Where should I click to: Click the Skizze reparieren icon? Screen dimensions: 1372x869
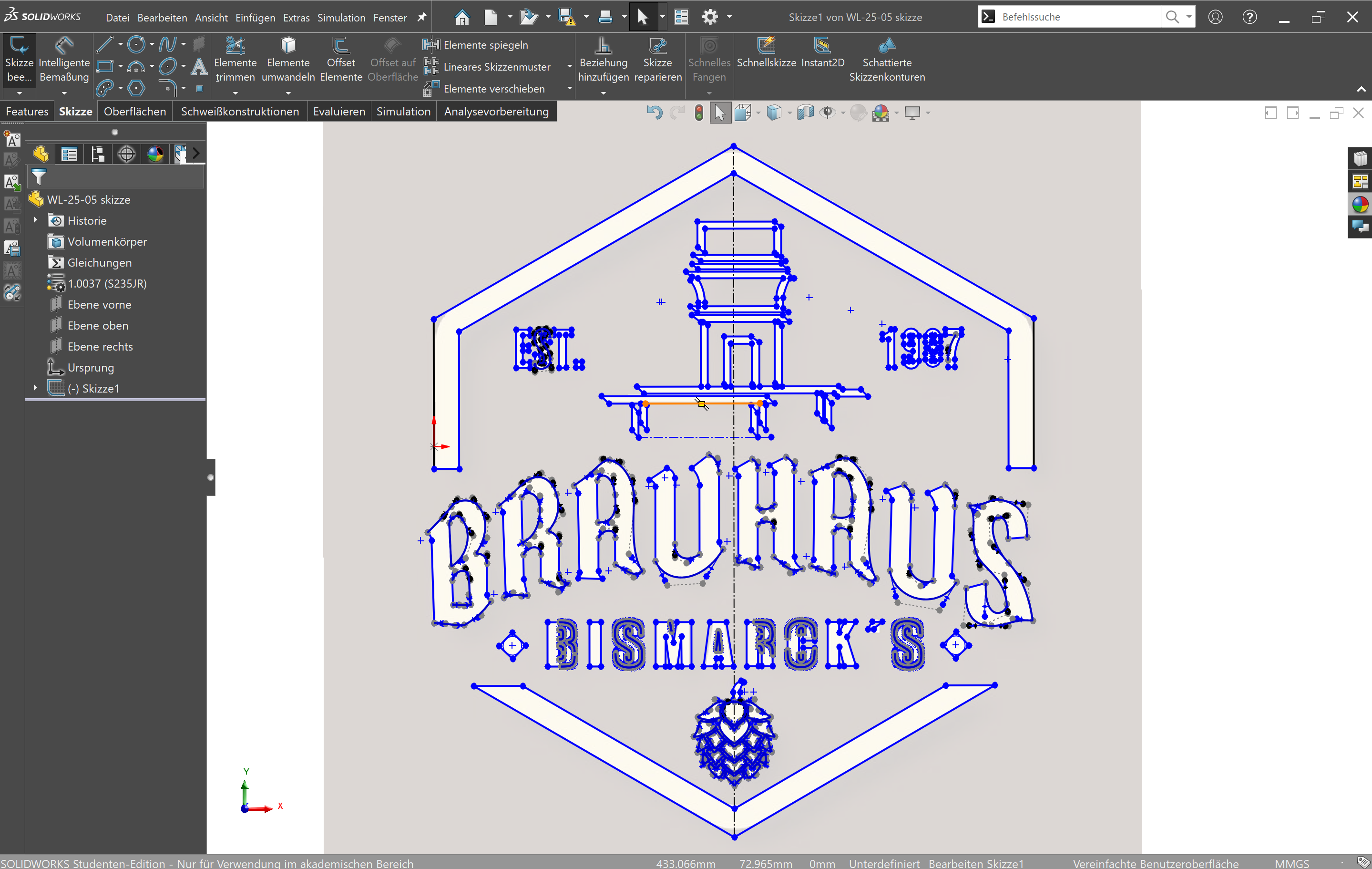coord(657,45)
